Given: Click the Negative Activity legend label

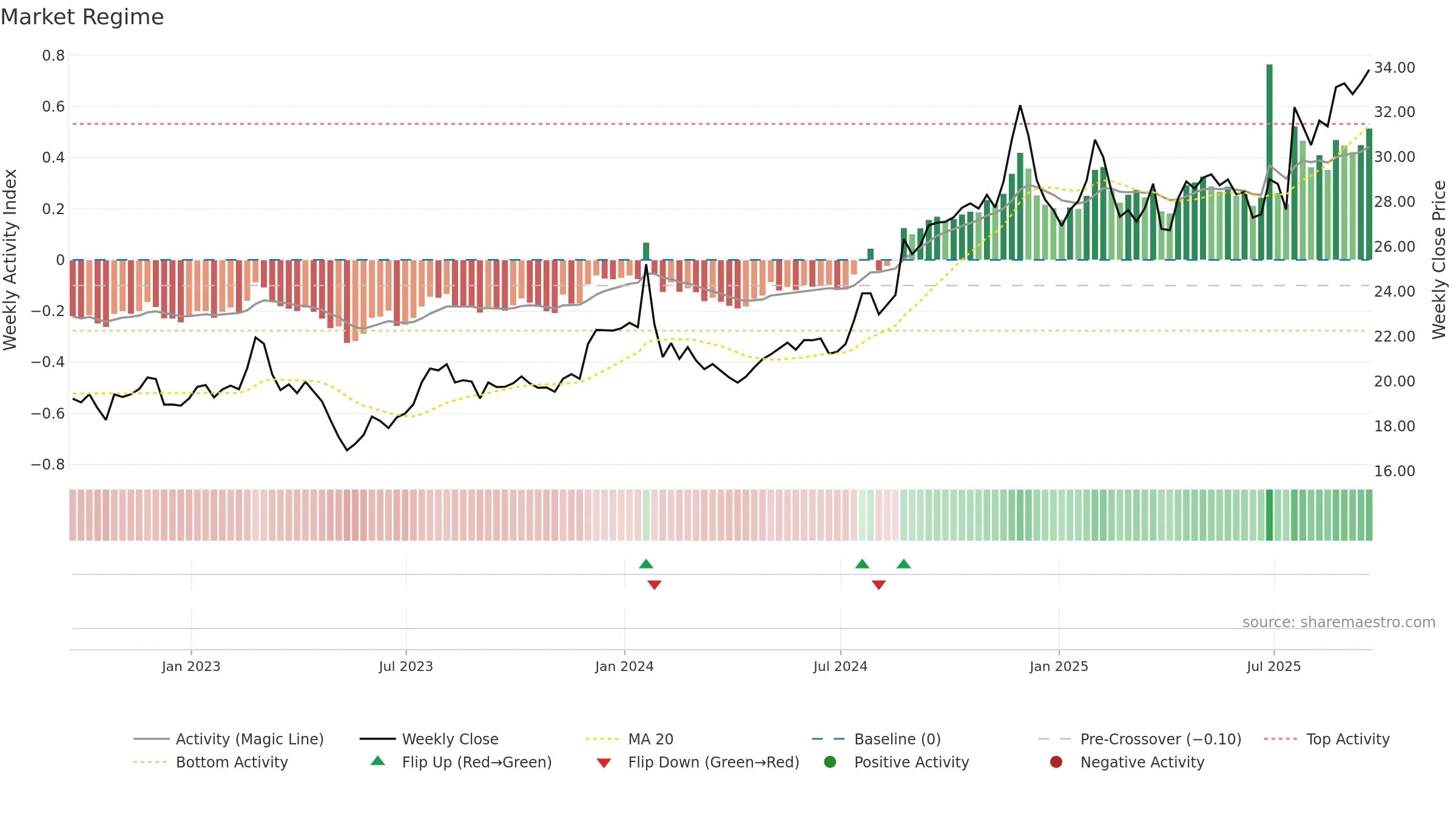Looking at the screenshot, I should tap(1142, 762).
